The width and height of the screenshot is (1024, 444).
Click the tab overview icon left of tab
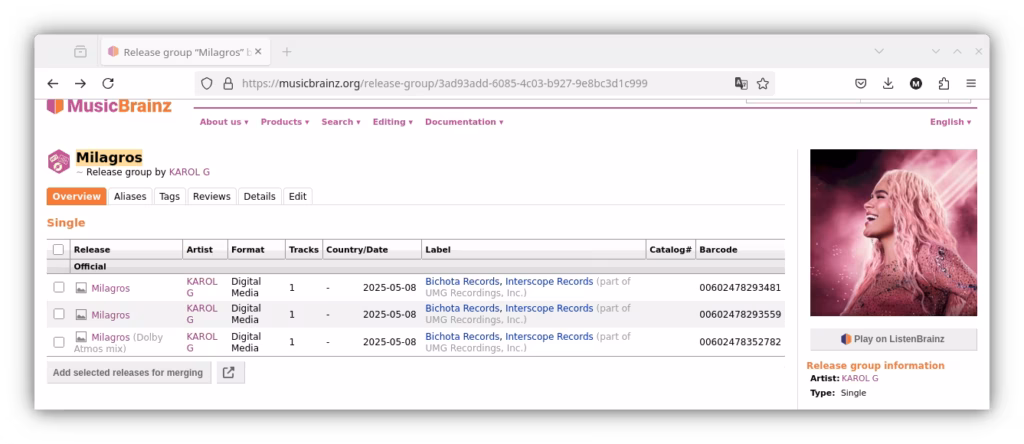pyautogui.click(x=80, y=51)
